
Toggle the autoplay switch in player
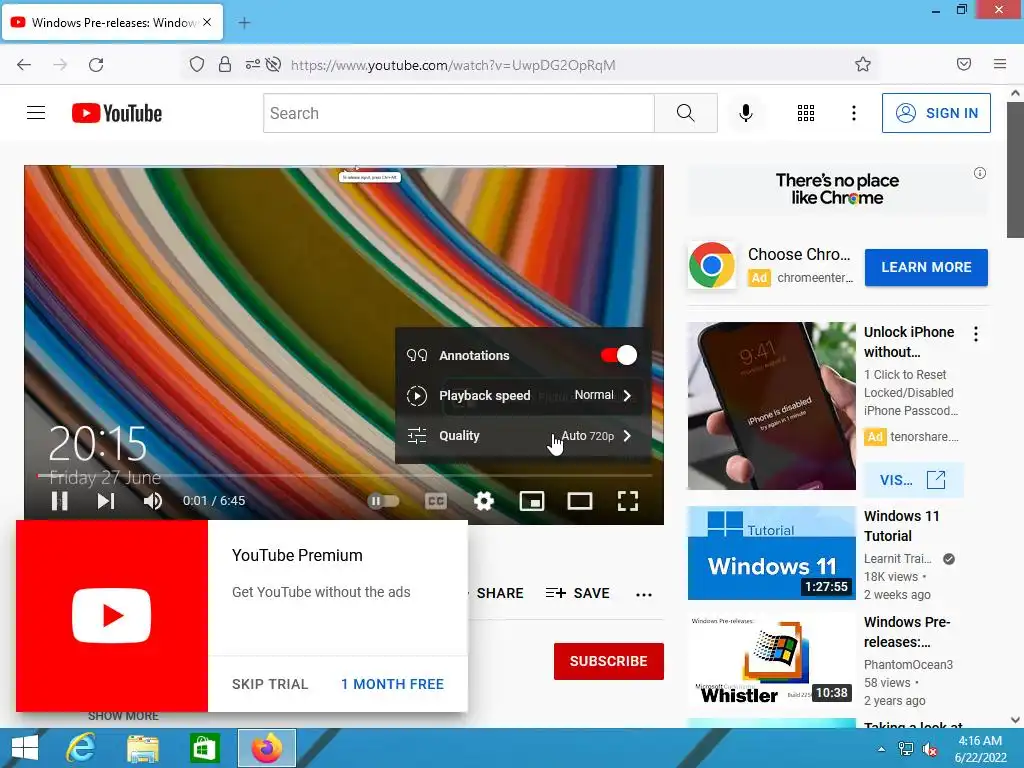coord(383,501)
